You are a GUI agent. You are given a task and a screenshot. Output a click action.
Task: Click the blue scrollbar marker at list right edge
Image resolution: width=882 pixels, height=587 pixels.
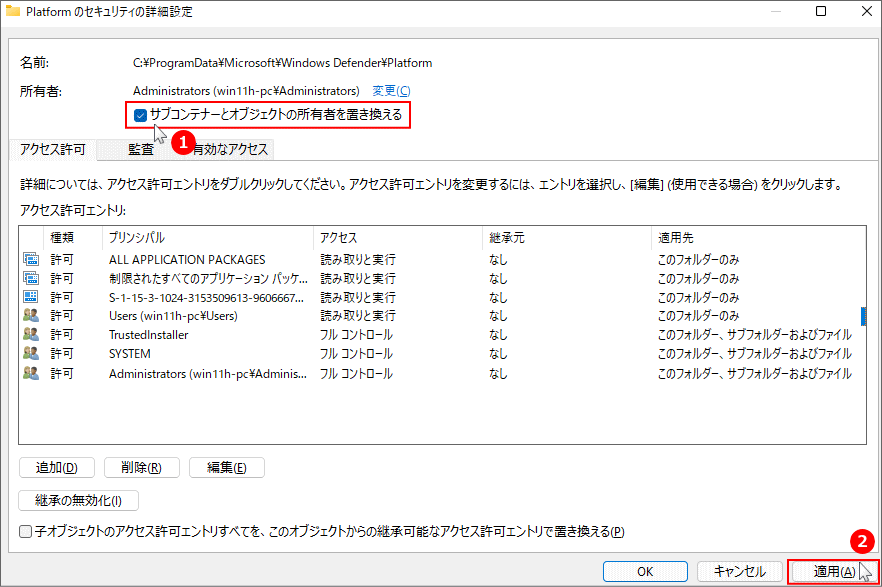point(863,316)
